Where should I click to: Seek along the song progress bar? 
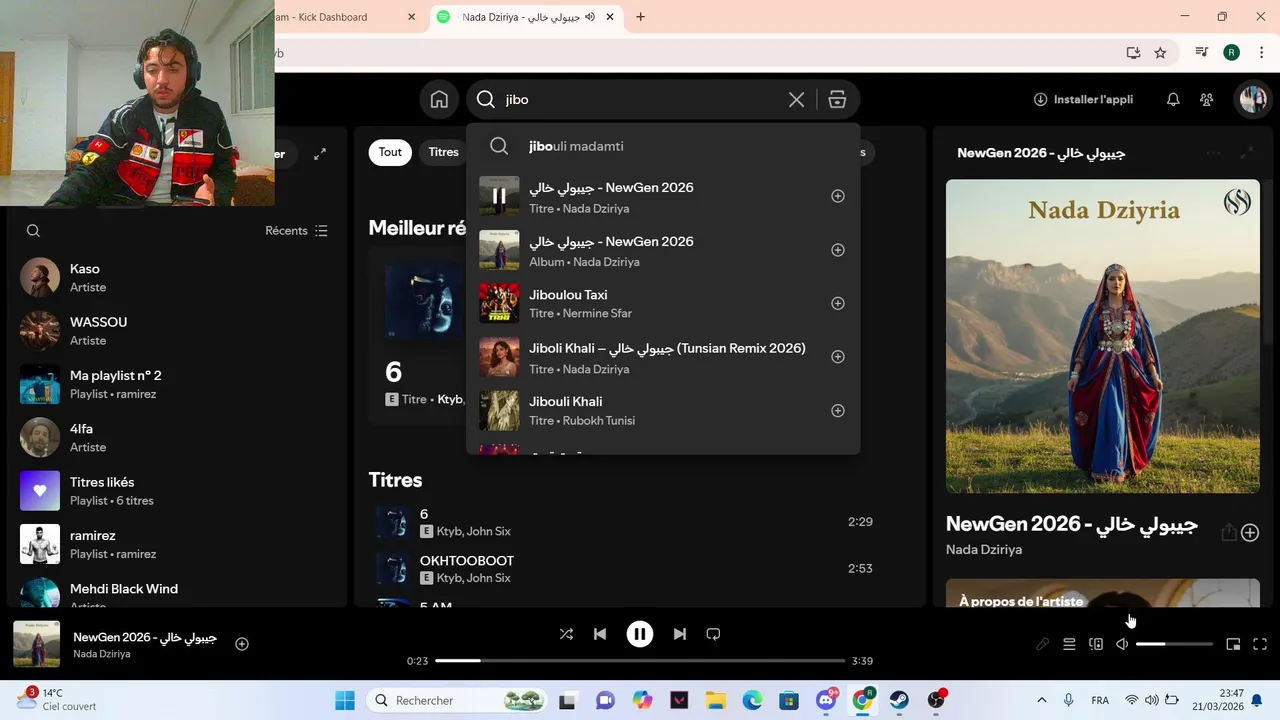(640, 661)
